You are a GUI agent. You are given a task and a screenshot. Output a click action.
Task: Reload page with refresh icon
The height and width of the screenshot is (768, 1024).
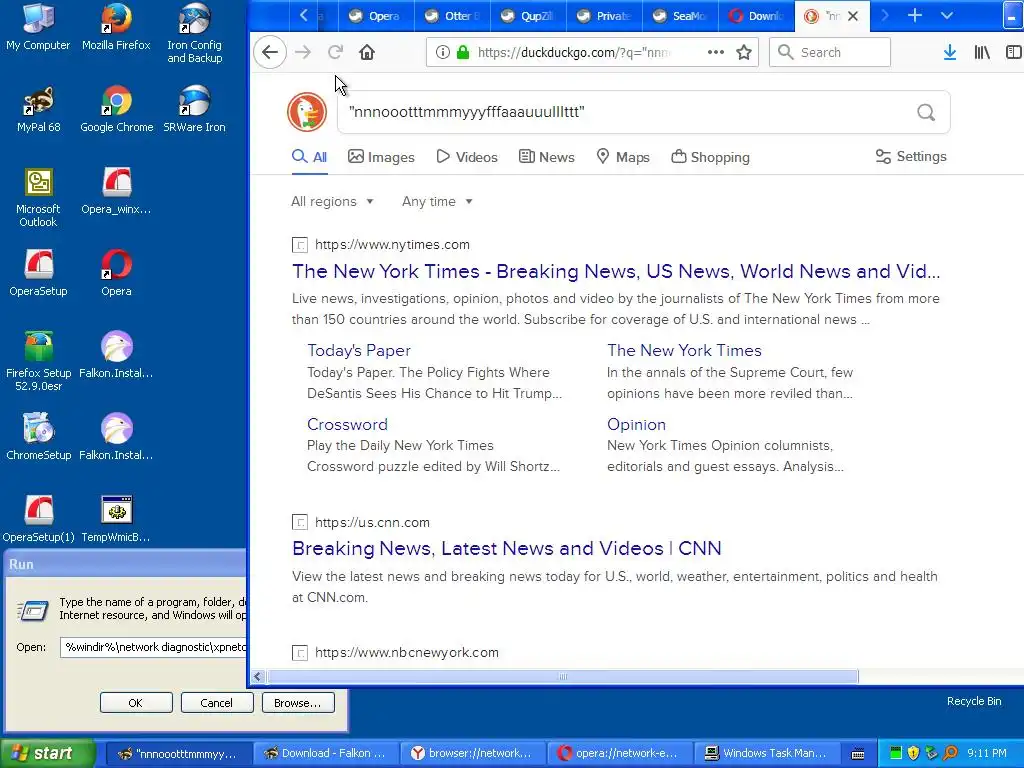[x=335, y=52]
